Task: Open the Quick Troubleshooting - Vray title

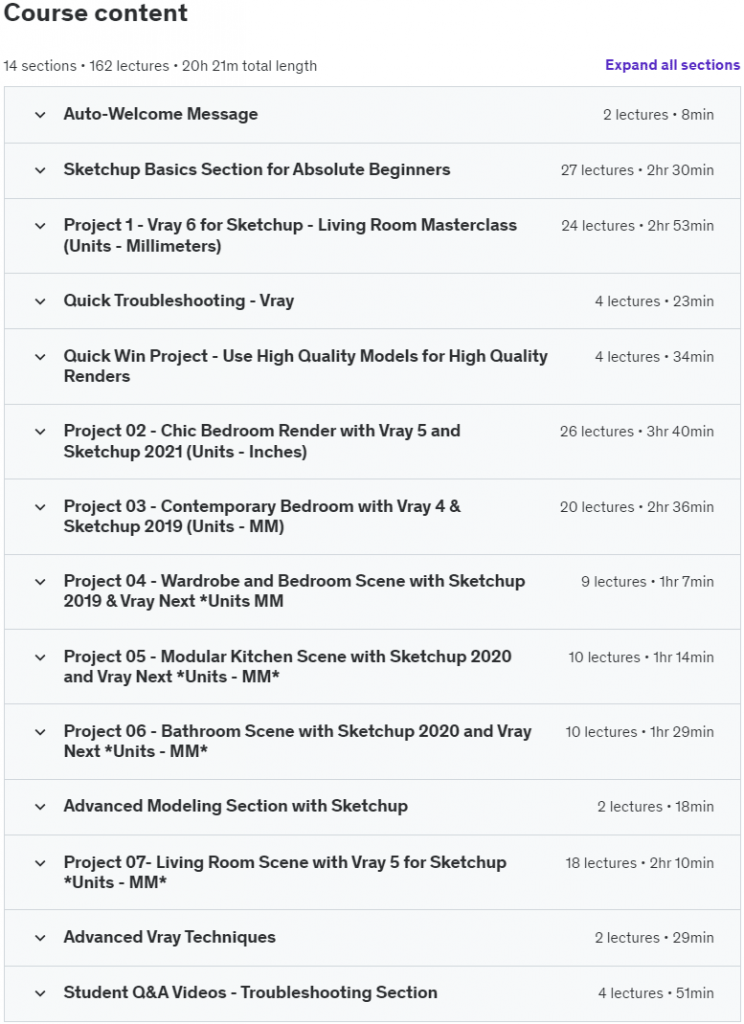Action: click(179, 301)
